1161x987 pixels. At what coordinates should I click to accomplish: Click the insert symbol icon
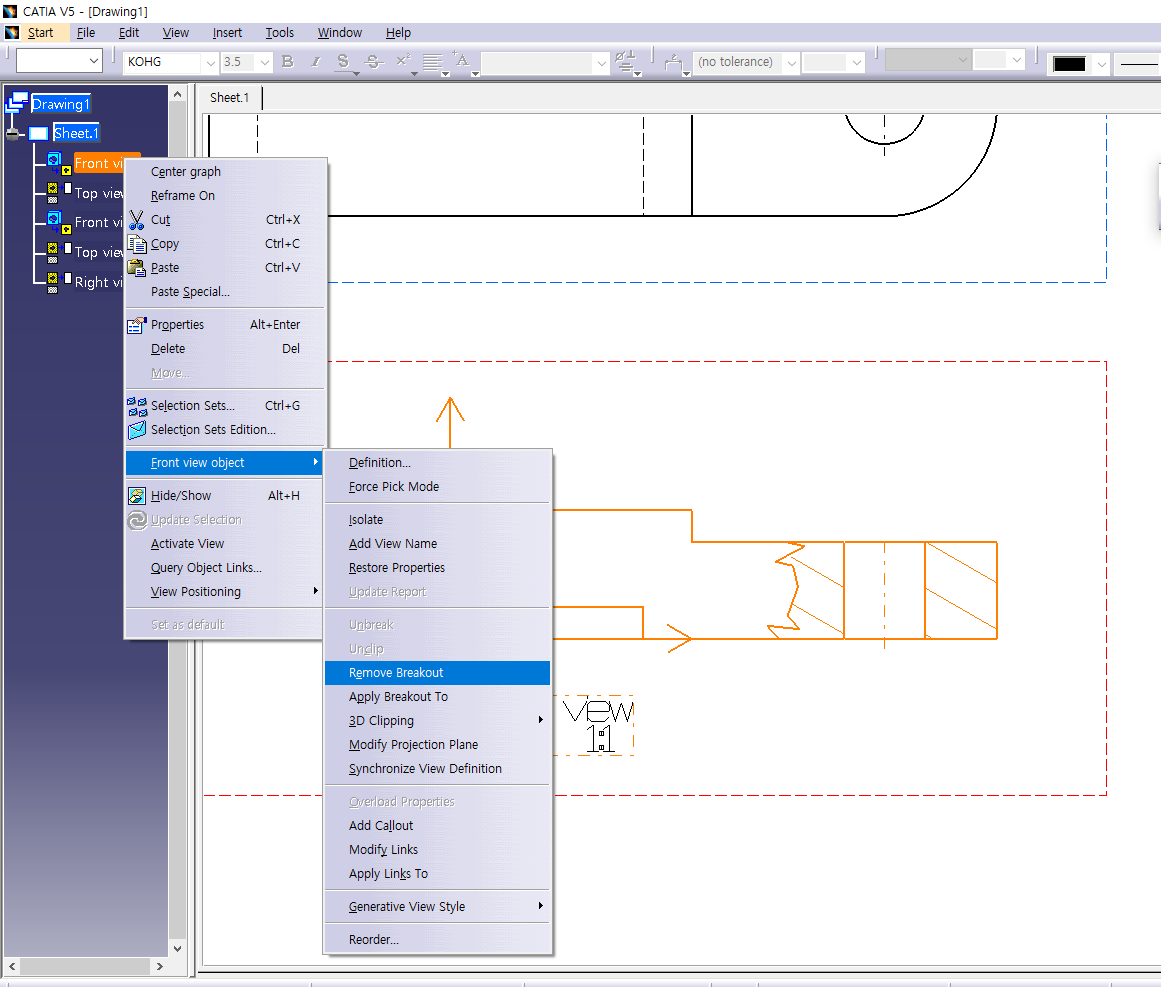tap(626, 62)
